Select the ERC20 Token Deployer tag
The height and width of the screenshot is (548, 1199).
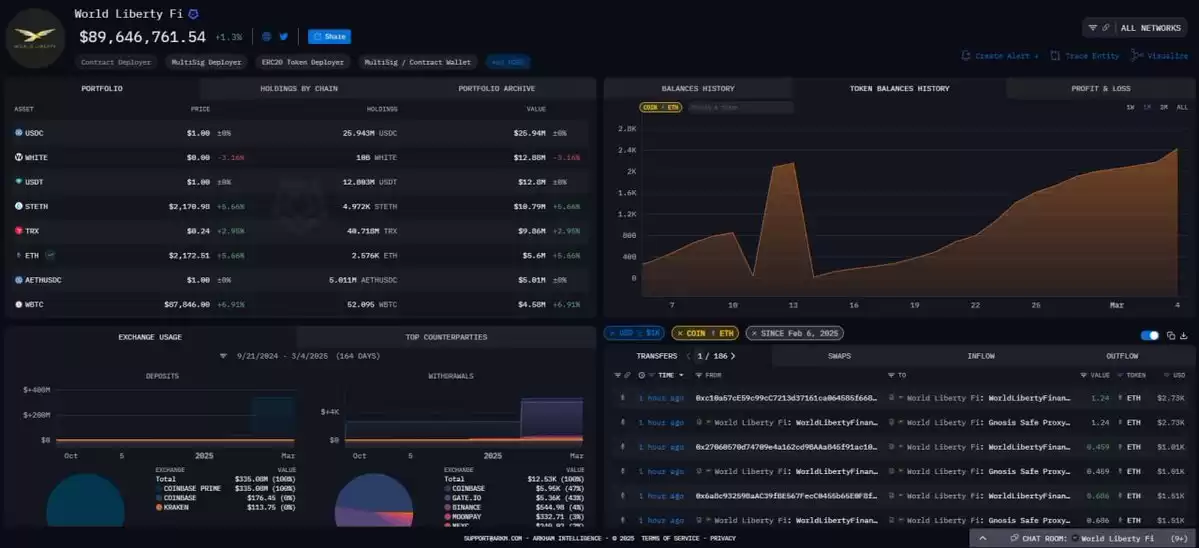click(302, 63)
